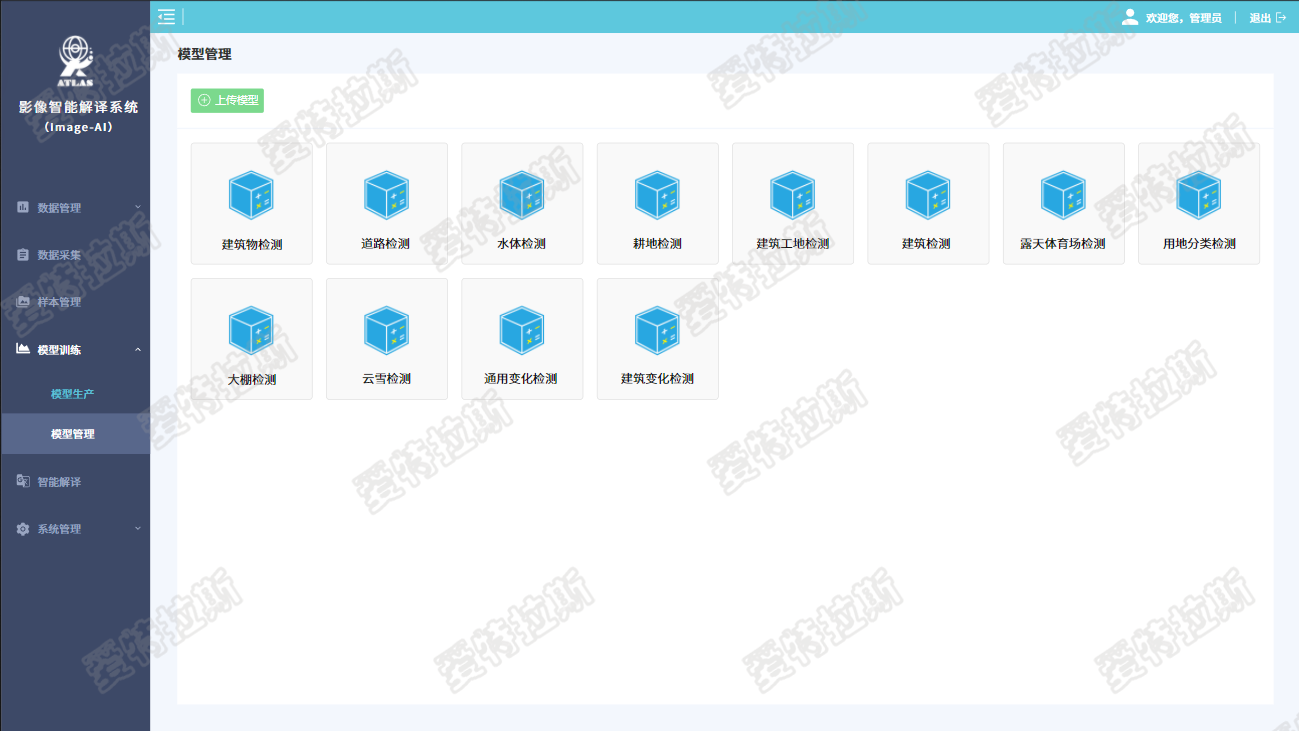The width and height of the screenshot is (1299, 731).
Task: Select the 水体检测 model cube icon
Action: 521,195
